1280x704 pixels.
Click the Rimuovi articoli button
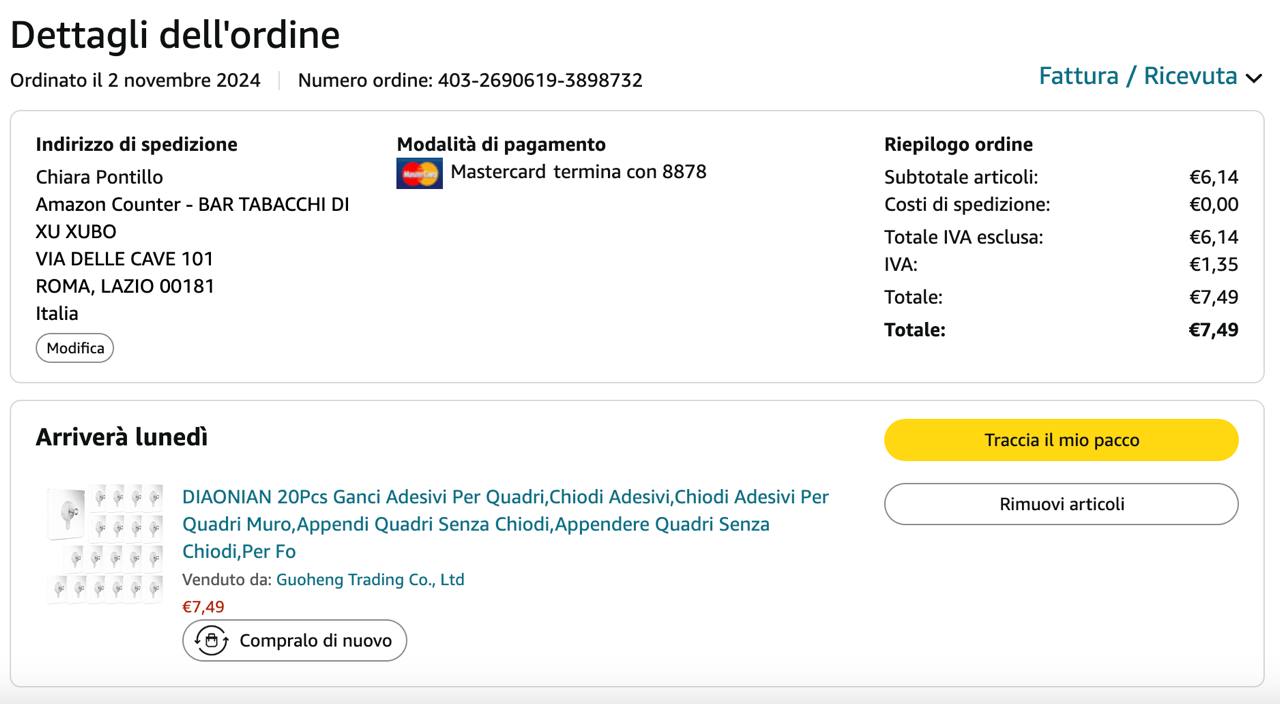click(1061, 504)
